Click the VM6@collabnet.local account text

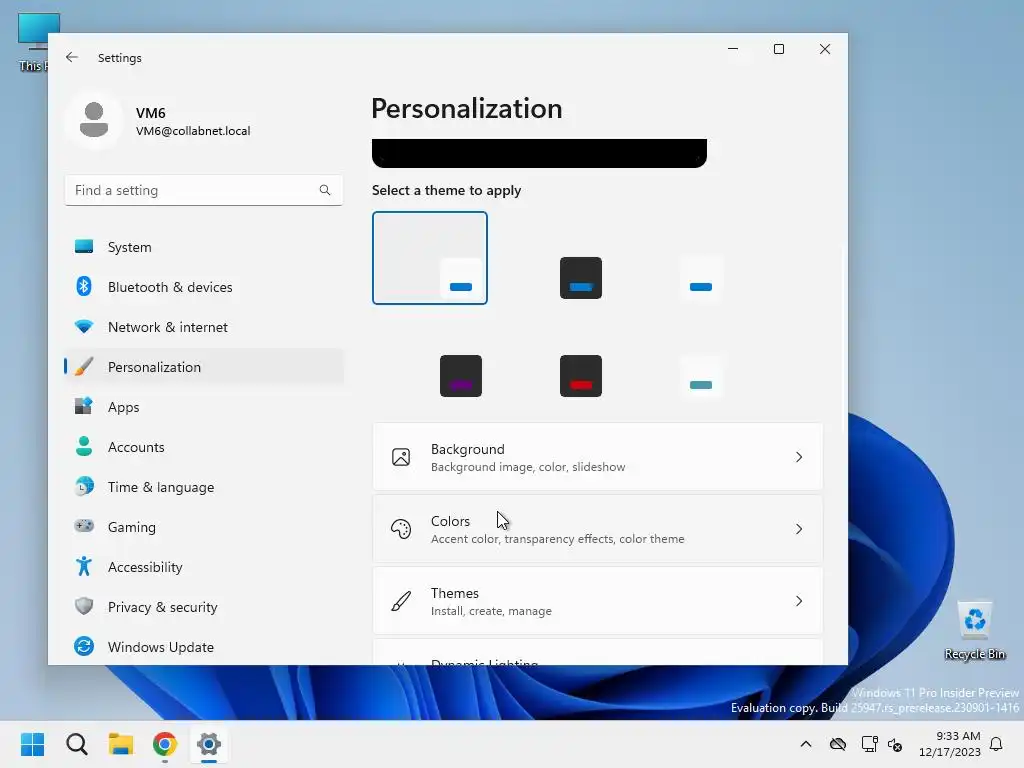point(193,131)
